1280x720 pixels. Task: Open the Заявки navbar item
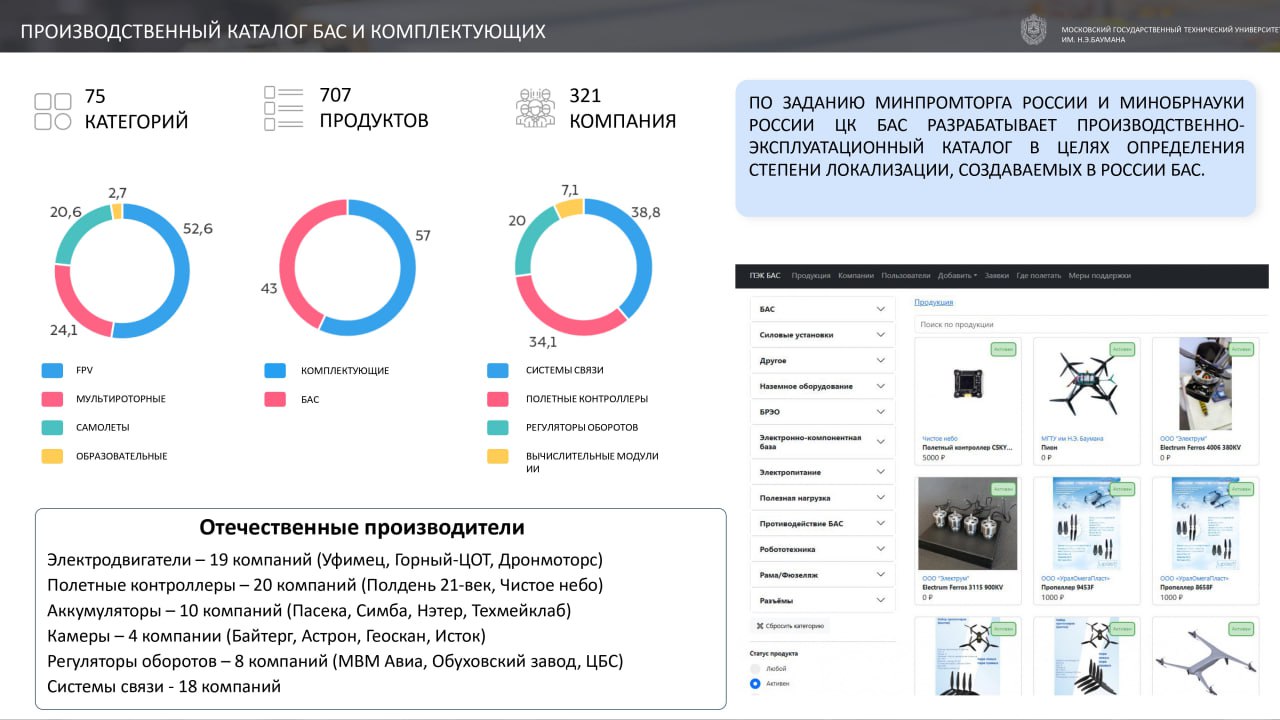(x=997, y=276)
